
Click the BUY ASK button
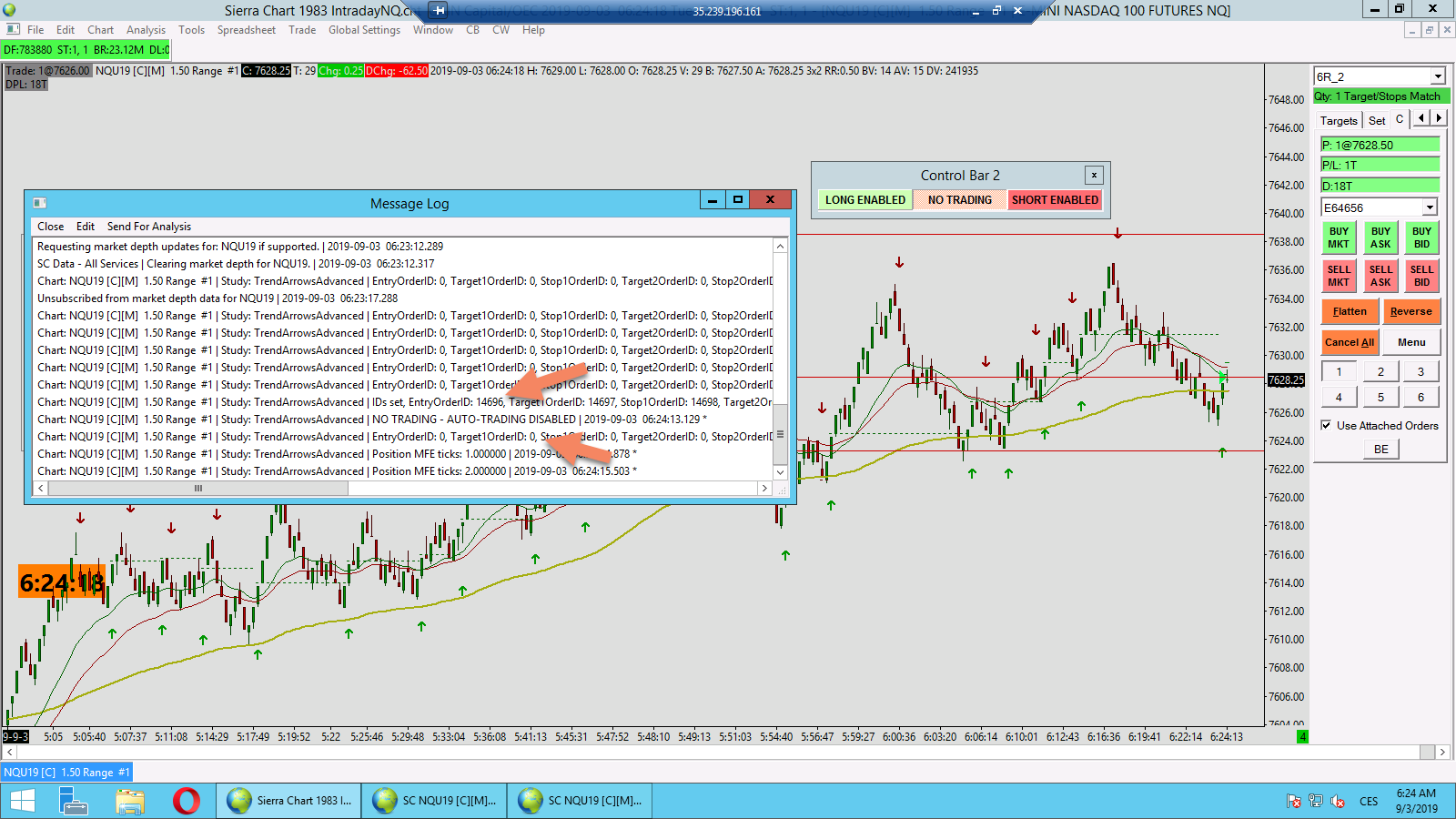1380,238
